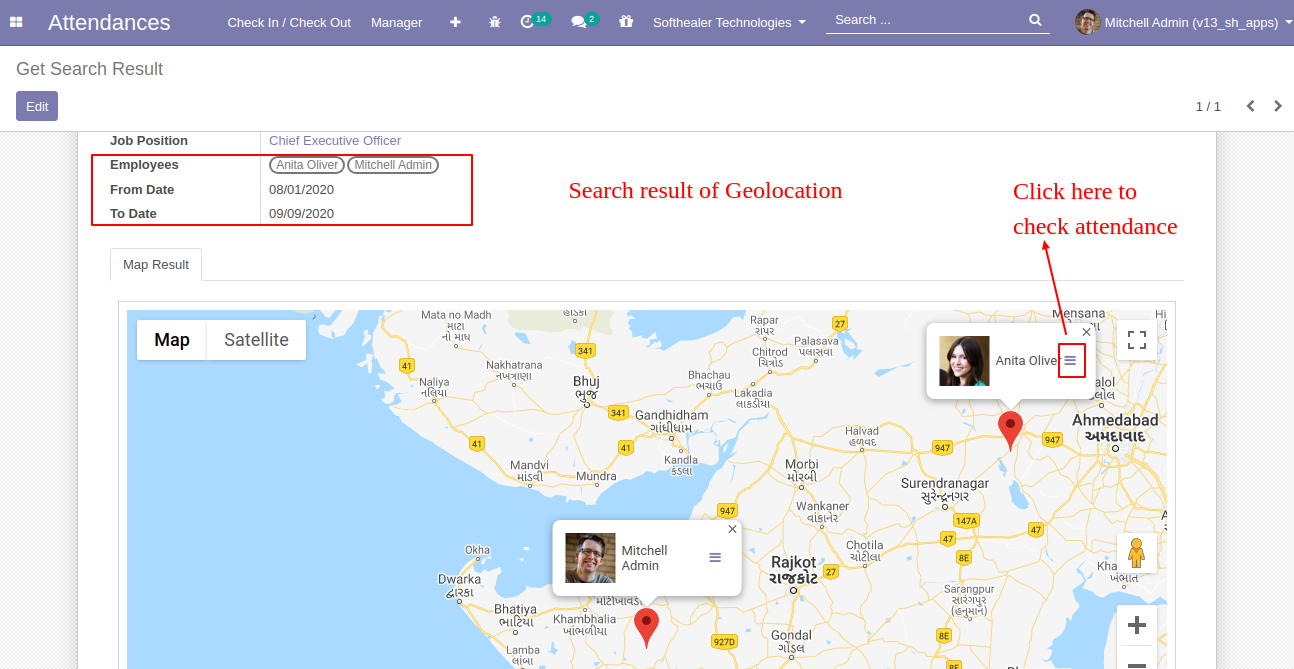Screen dimensions: 1294x669
Task: Toggle fullscreen map view
Action: [x=1137, y=340]
